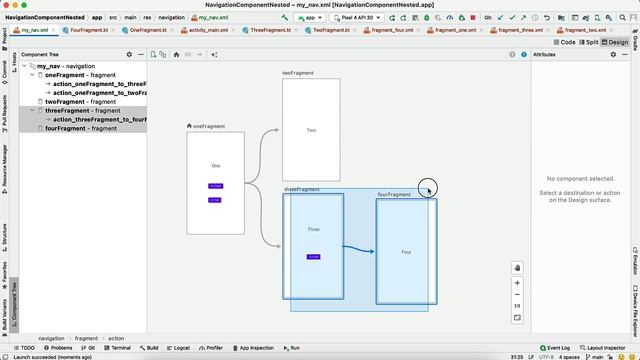This screenshot has width=640, height=360.
Task: Click the Zoom to Fit Screen icon
Action: (x=517, y=318)
